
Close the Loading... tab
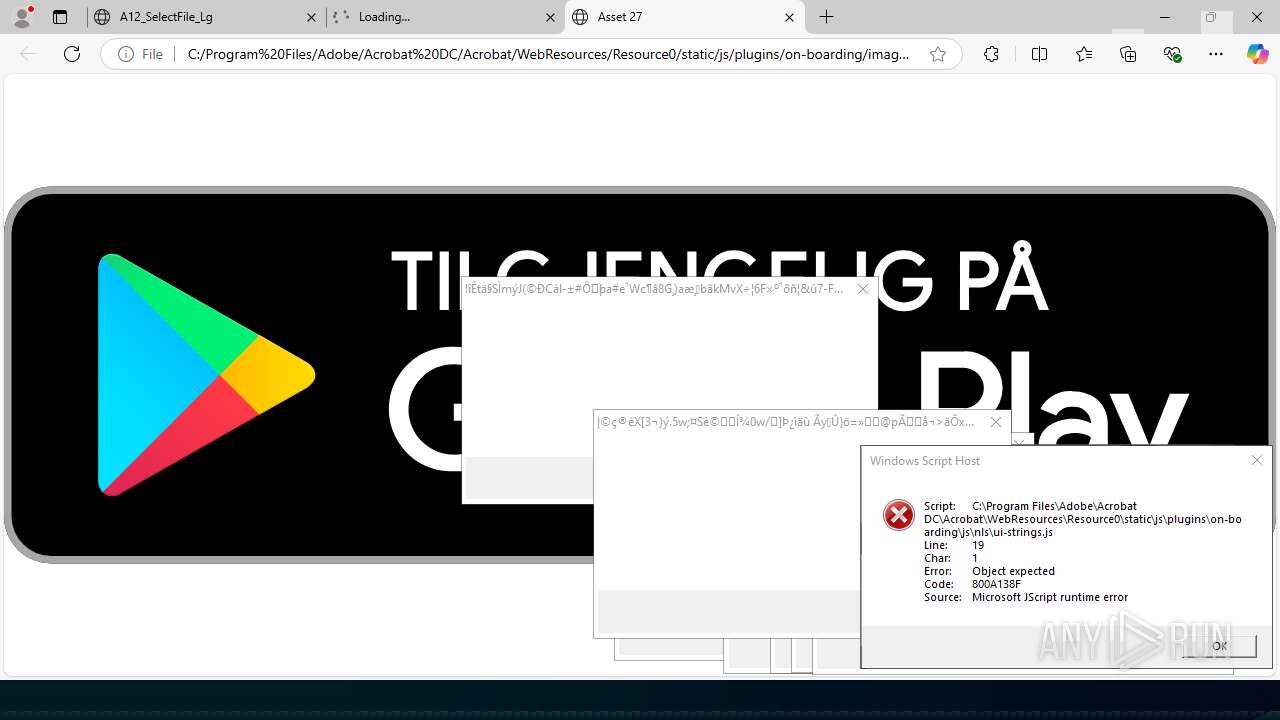[550, 17]
